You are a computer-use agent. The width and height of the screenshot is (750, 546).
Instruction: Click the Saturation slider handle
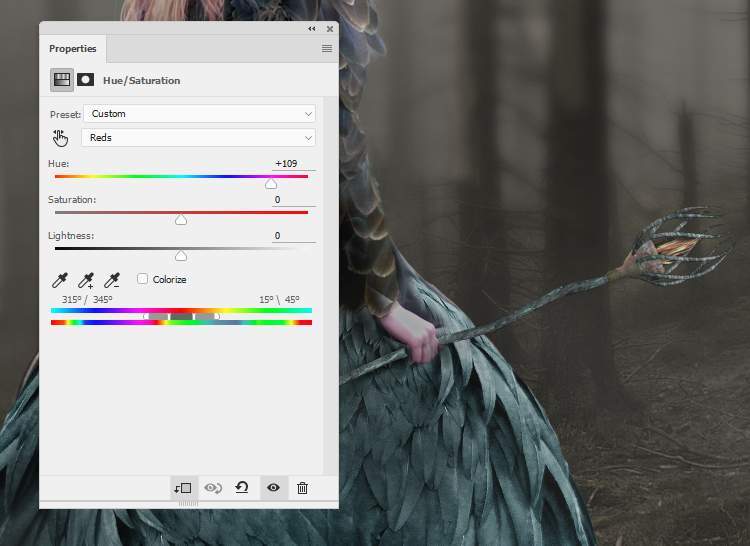181,220
